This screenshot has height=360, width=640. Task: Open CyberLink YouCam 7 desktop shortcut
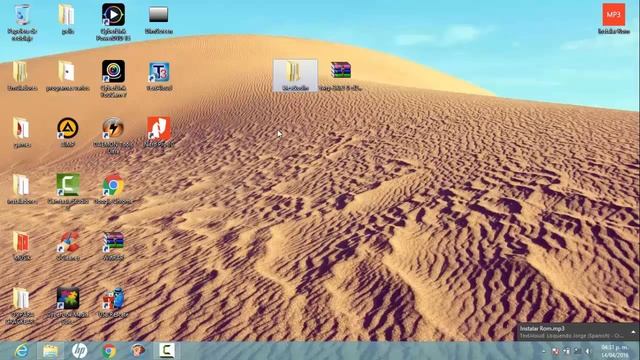pyautogui.click(x=113, y=79)
